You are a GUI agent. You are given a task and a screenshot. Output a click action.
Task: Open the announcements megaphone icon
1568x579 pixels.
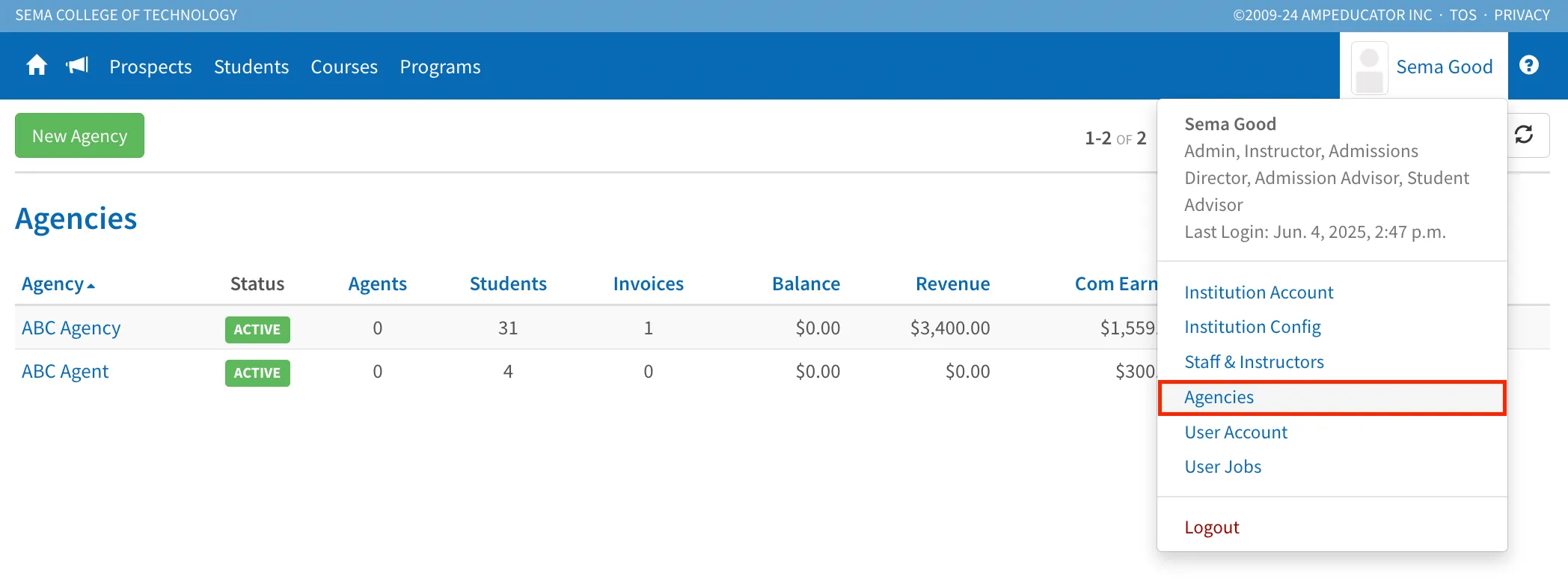click(x=77, y=66)
